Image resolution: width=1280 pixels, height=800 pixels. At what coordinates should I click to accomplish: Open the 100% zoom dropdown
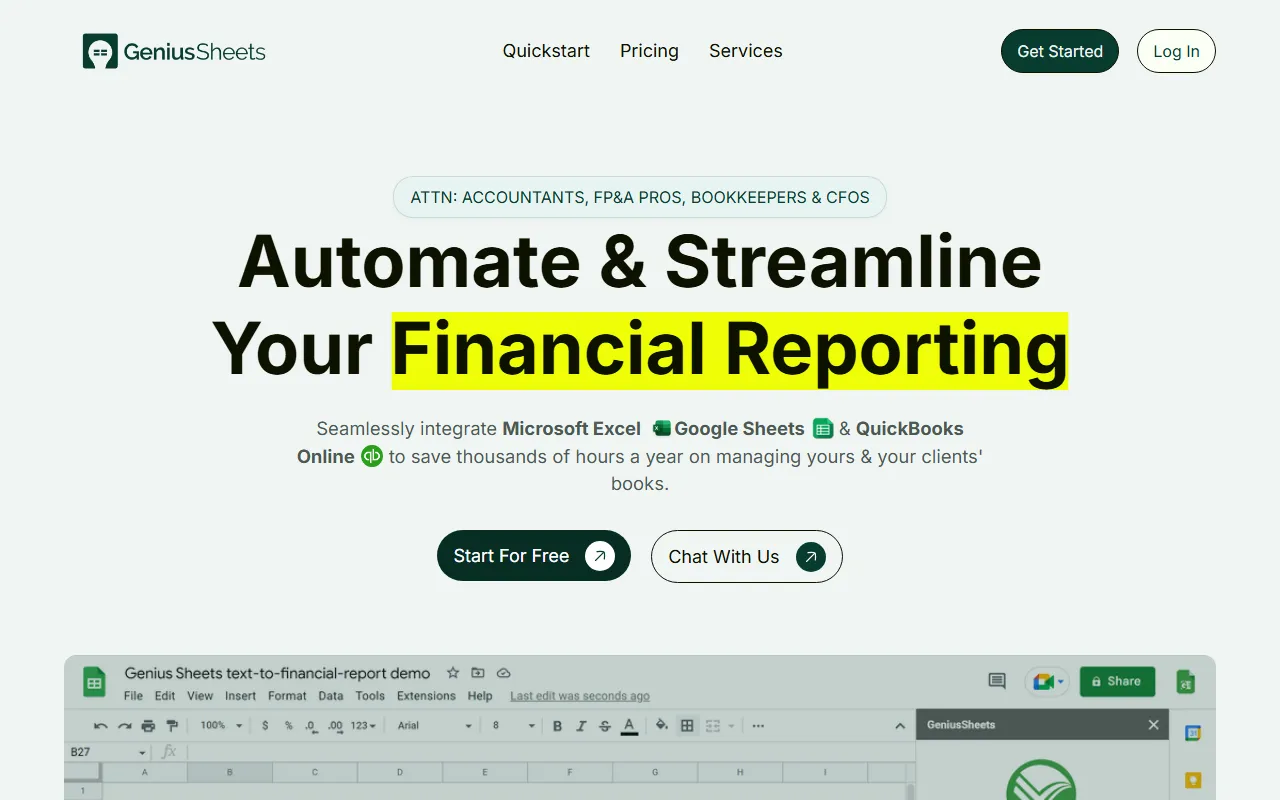(x=221, y=726)
